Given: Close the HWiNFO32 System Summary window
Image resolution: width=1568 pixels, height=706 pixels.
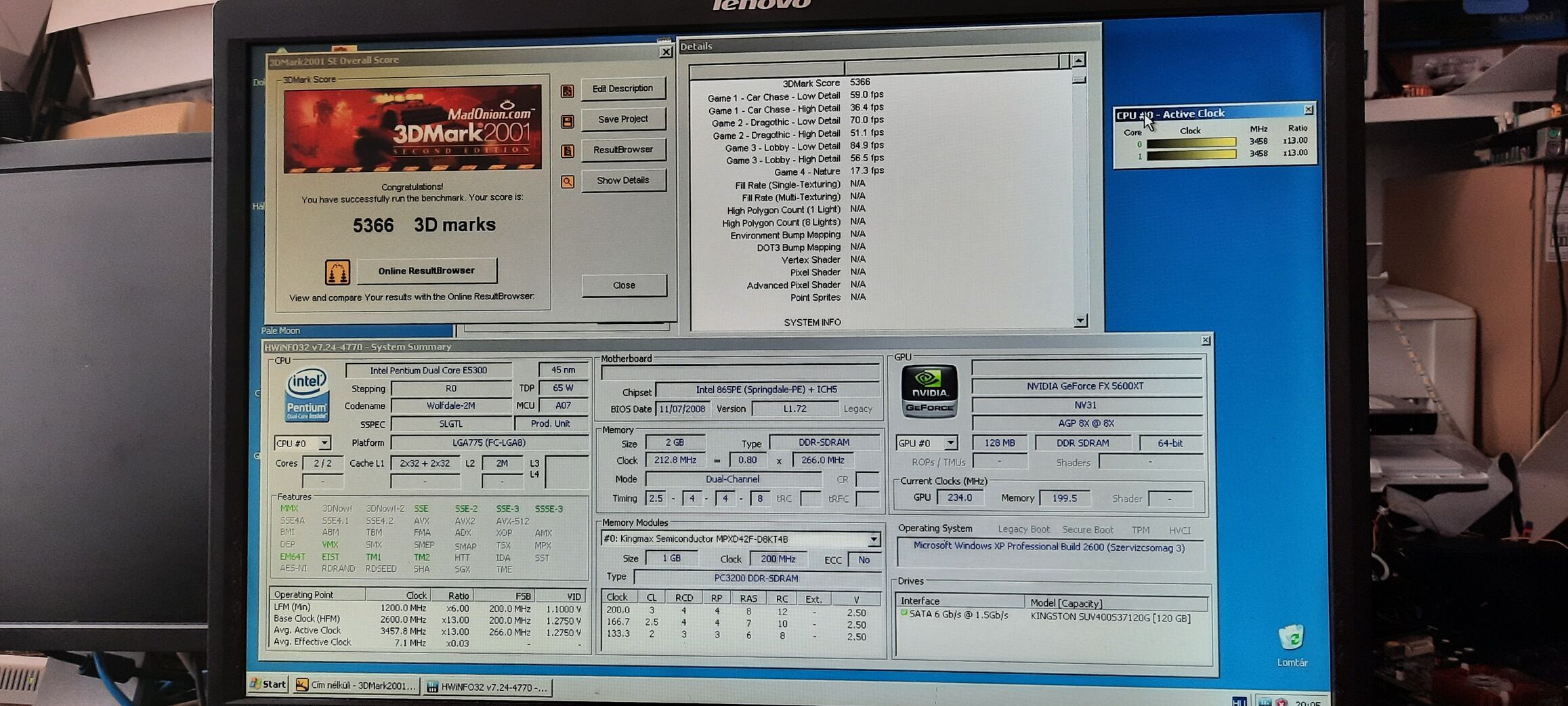Looking at the screenshot, I should pos(1206,341).
